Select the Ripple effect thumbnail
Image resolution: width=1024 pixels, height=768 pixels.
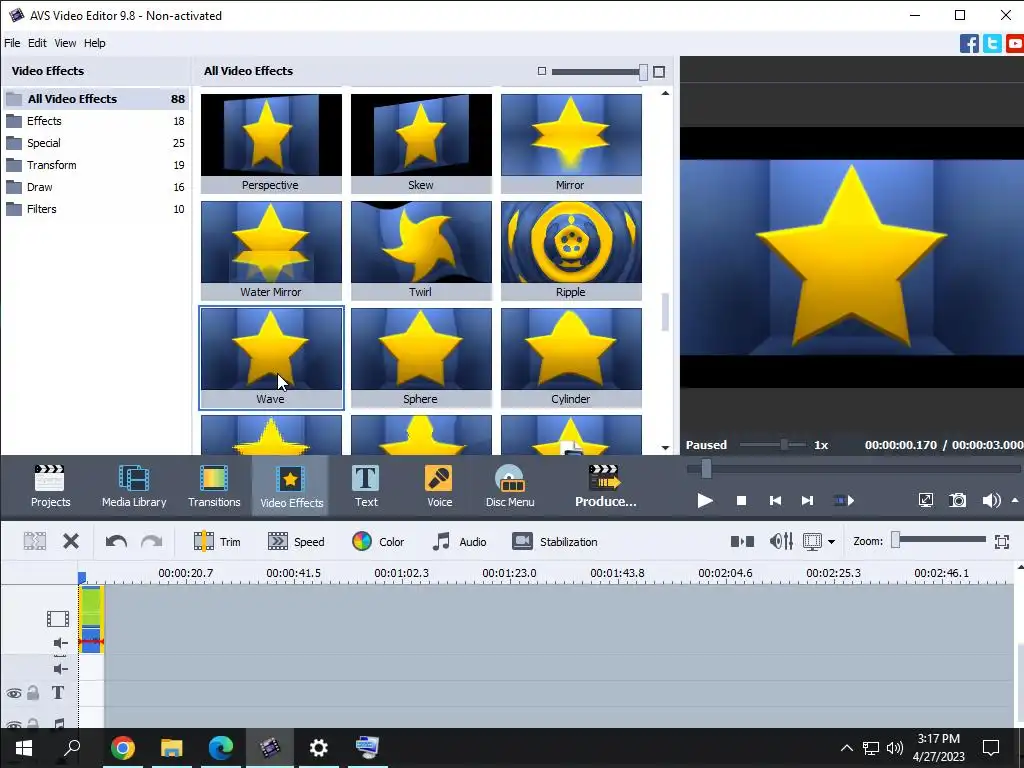coord(571,250)
